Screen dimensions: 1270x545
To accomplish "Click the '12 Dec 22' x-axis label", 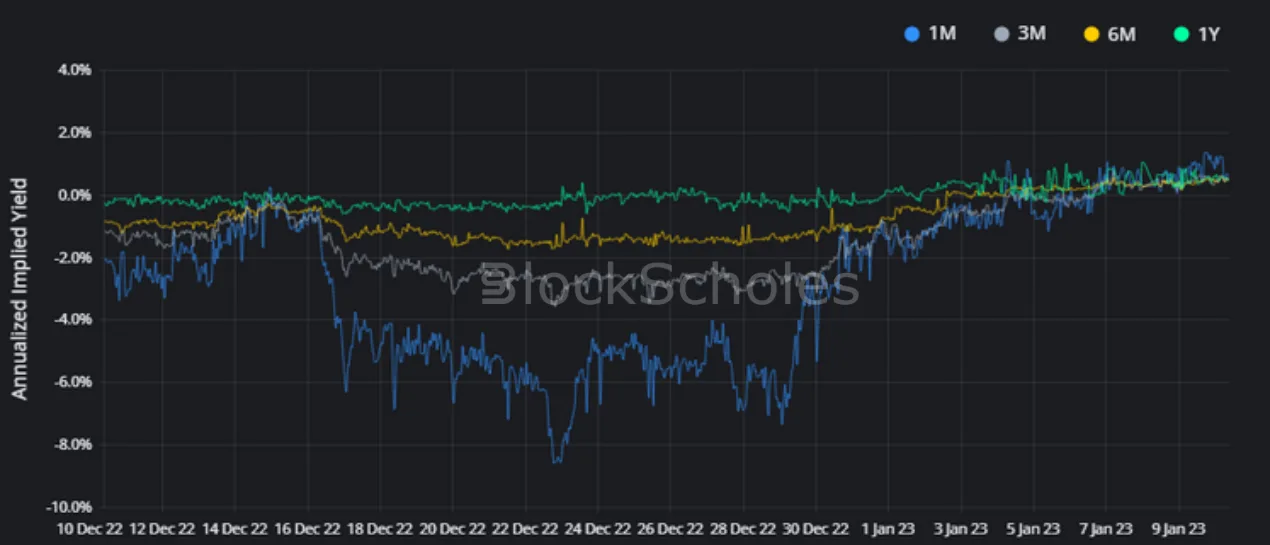I will coord(162,529).
